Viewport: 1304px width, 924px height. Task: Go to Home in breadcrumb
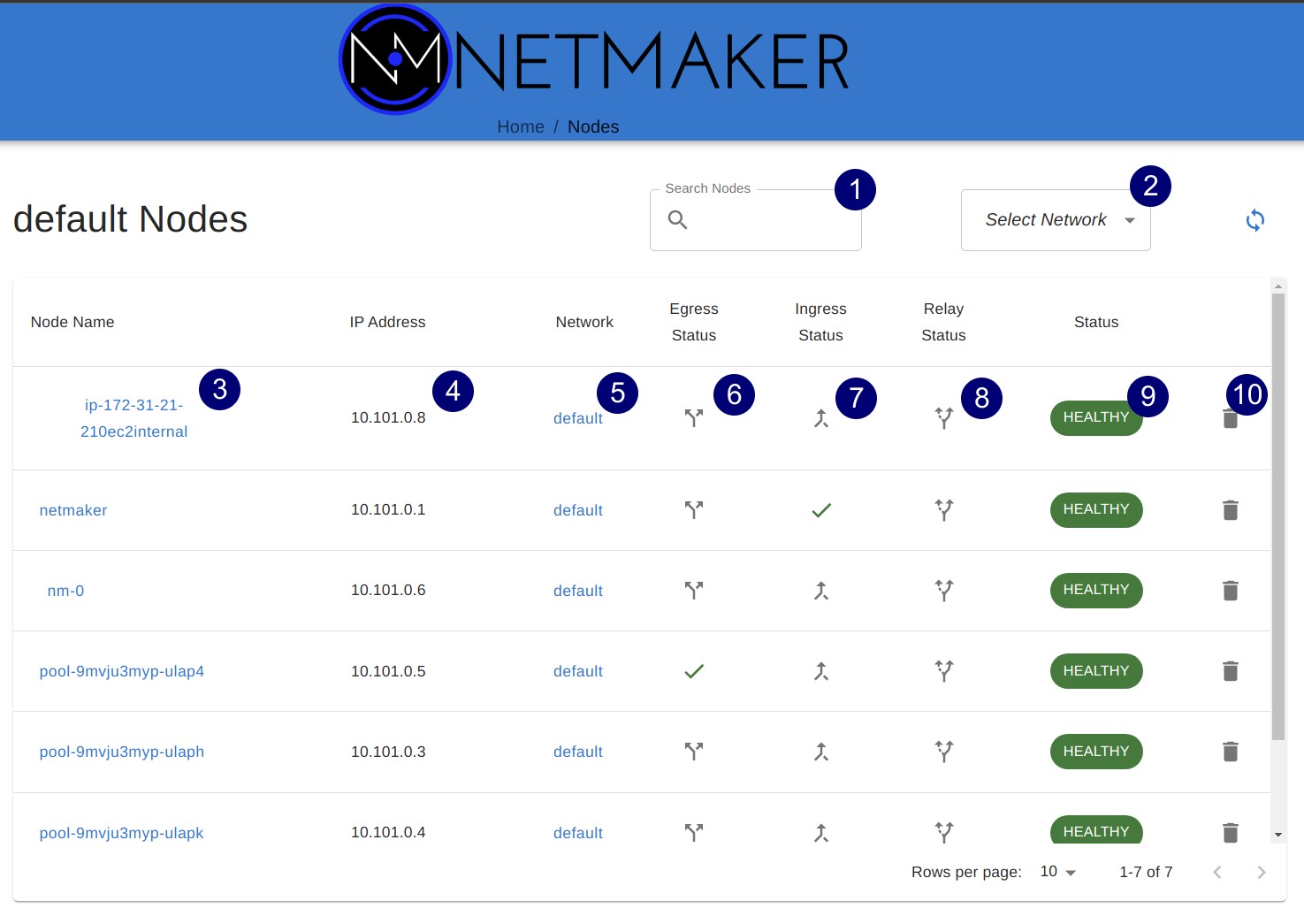coord(520,126)
